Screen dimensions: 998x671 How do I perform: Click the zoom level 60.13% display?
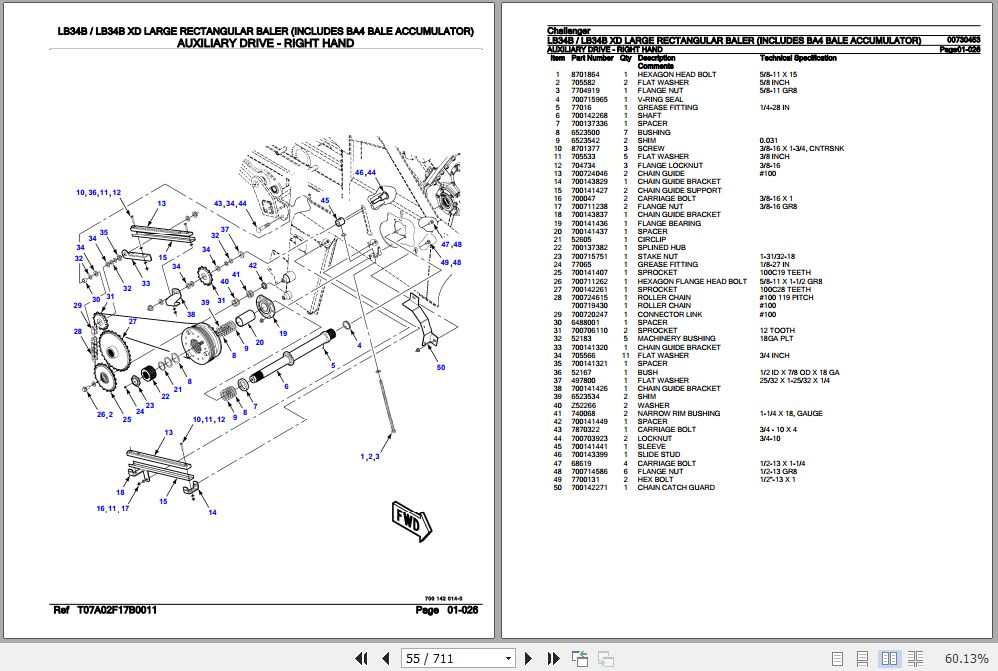pos(966,658)
